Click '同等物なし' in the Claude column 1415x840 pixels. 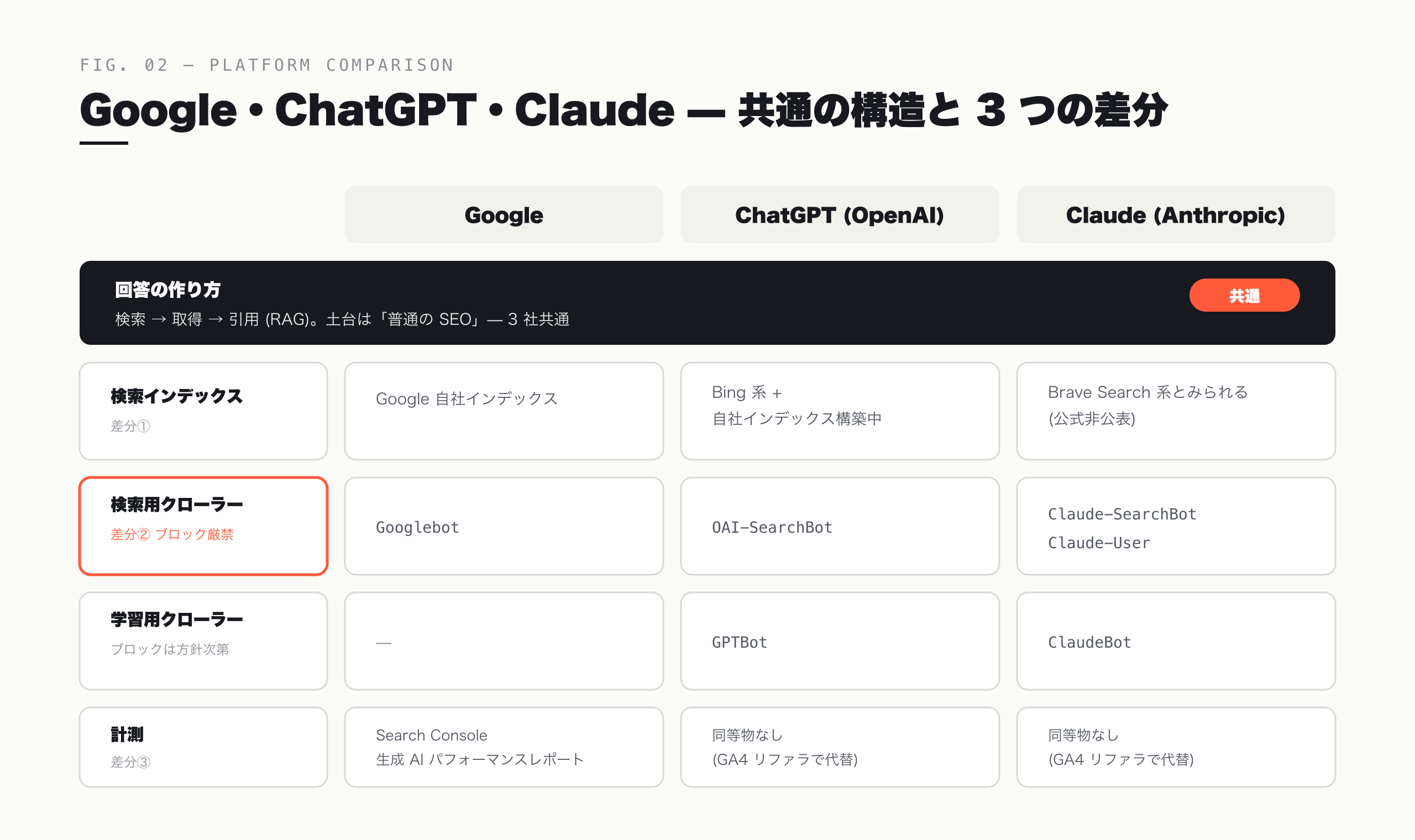tap(1083, 736)
